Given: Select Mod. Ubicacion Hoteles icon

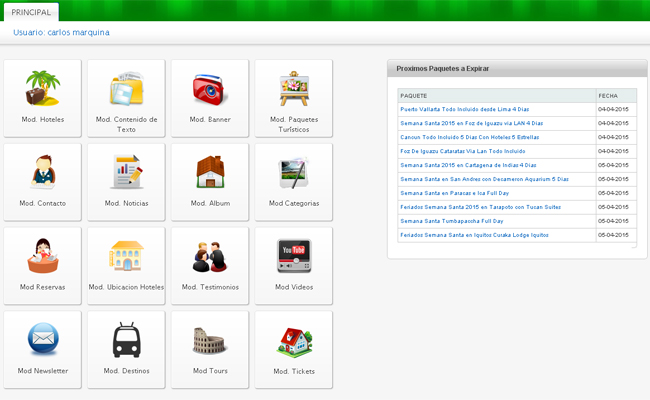Looking at the screenshot, I should [x=126, y=256].
